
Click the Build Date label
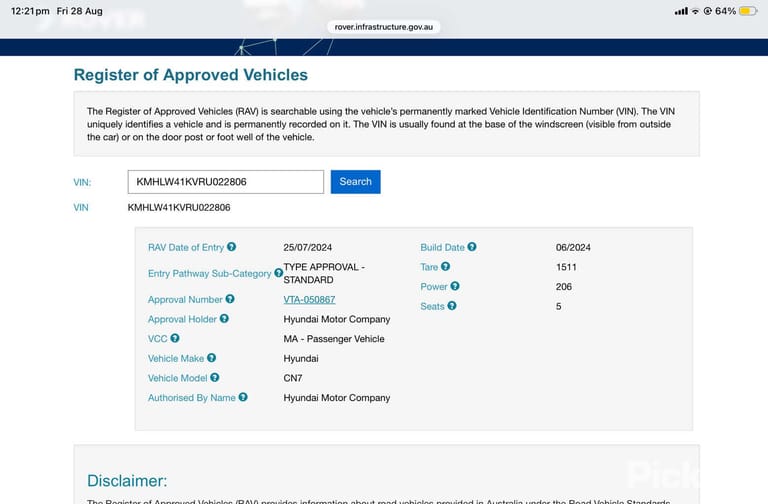tap(442, 247)
